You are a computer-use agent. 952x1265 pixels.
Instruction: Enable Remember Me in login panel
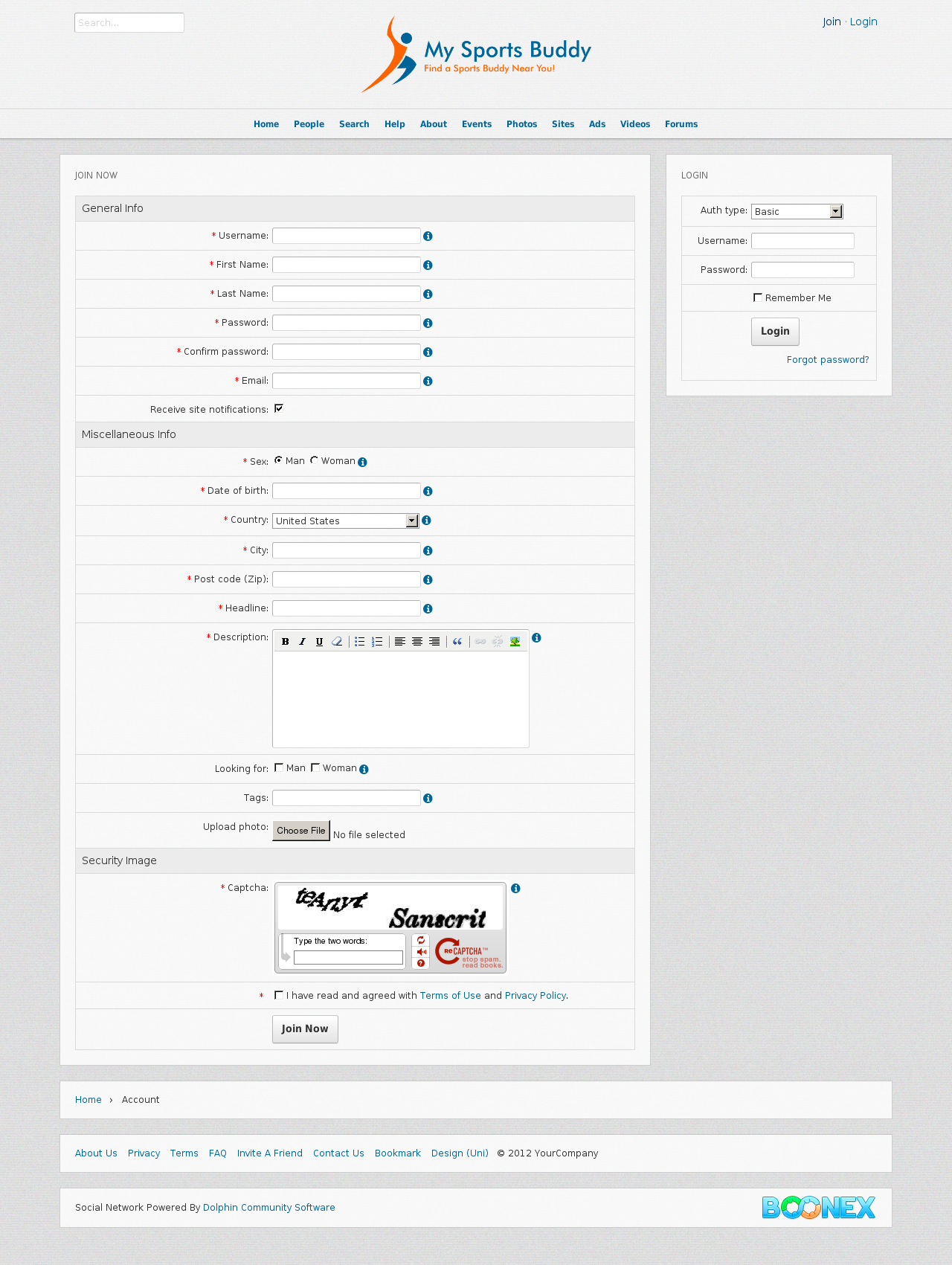[x=758, y=297]
